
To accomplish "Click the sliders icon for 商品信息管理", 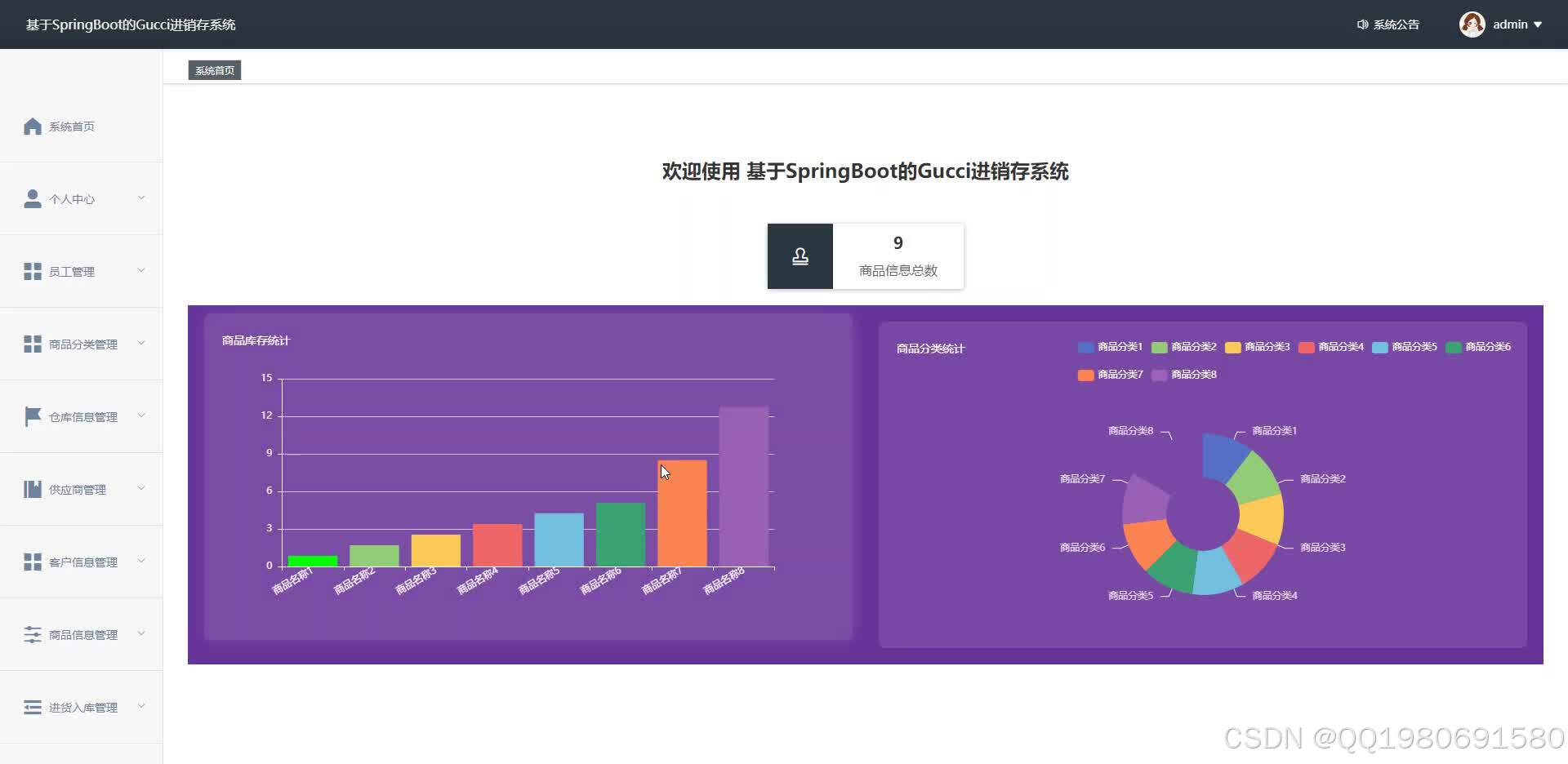I will pos(33,635).
